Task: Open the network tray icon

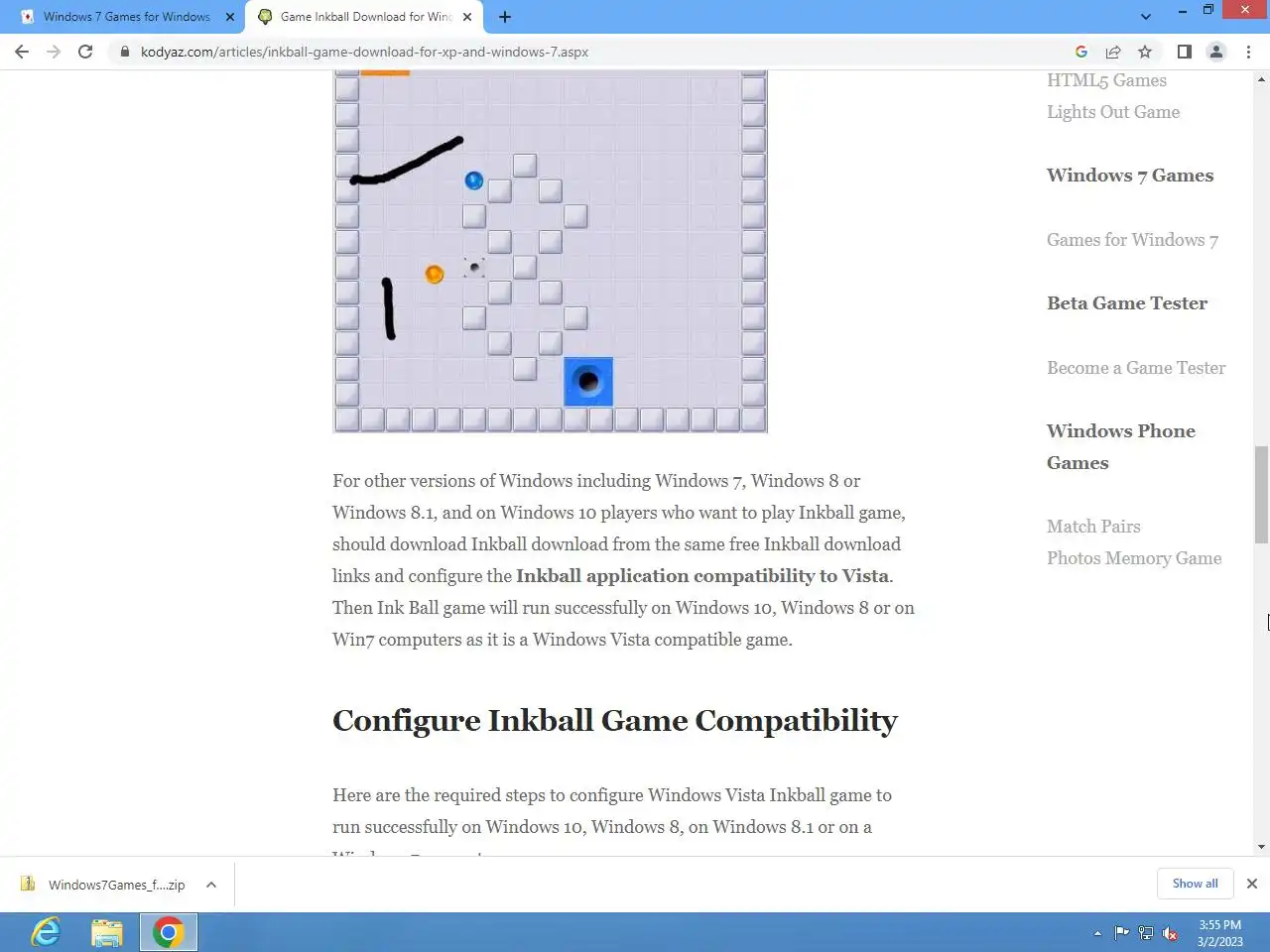Action: tap(1146, 933)
